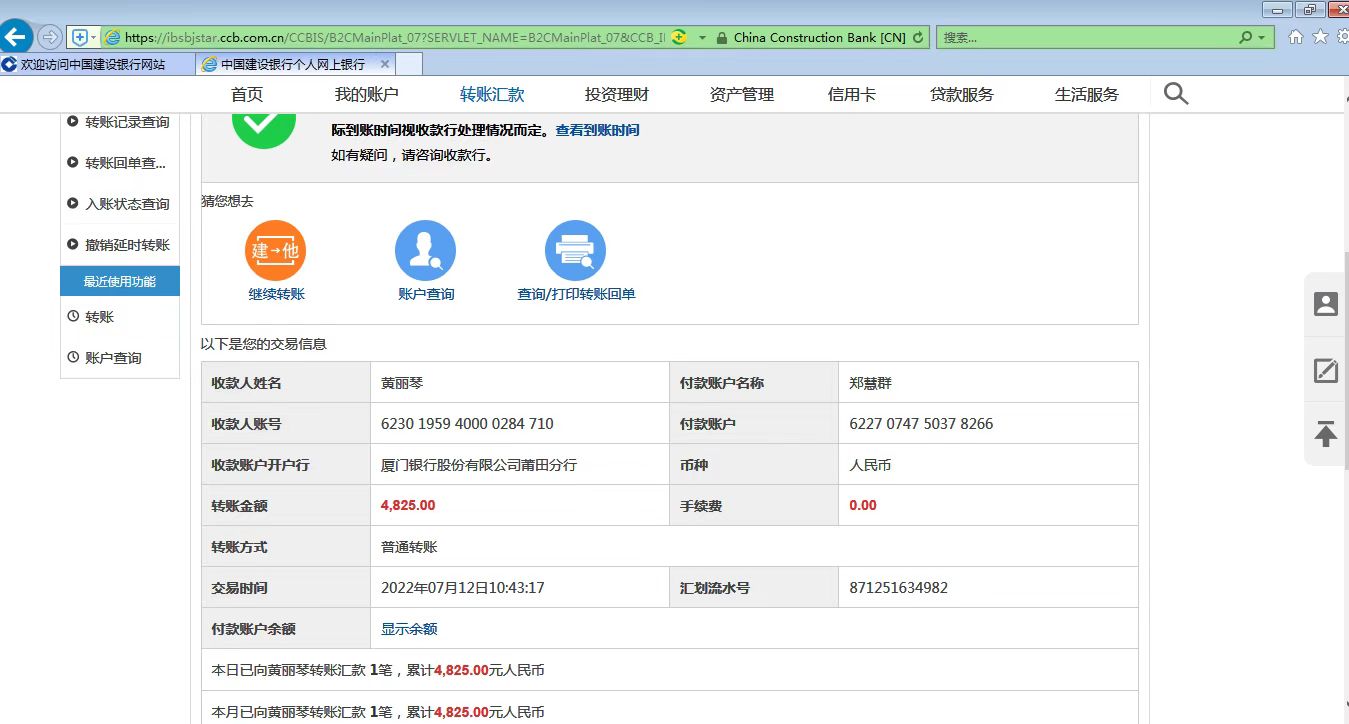Screen dimensions: 1349x724
Task: Open 信用卡 menu
Action: click(852, 95)
